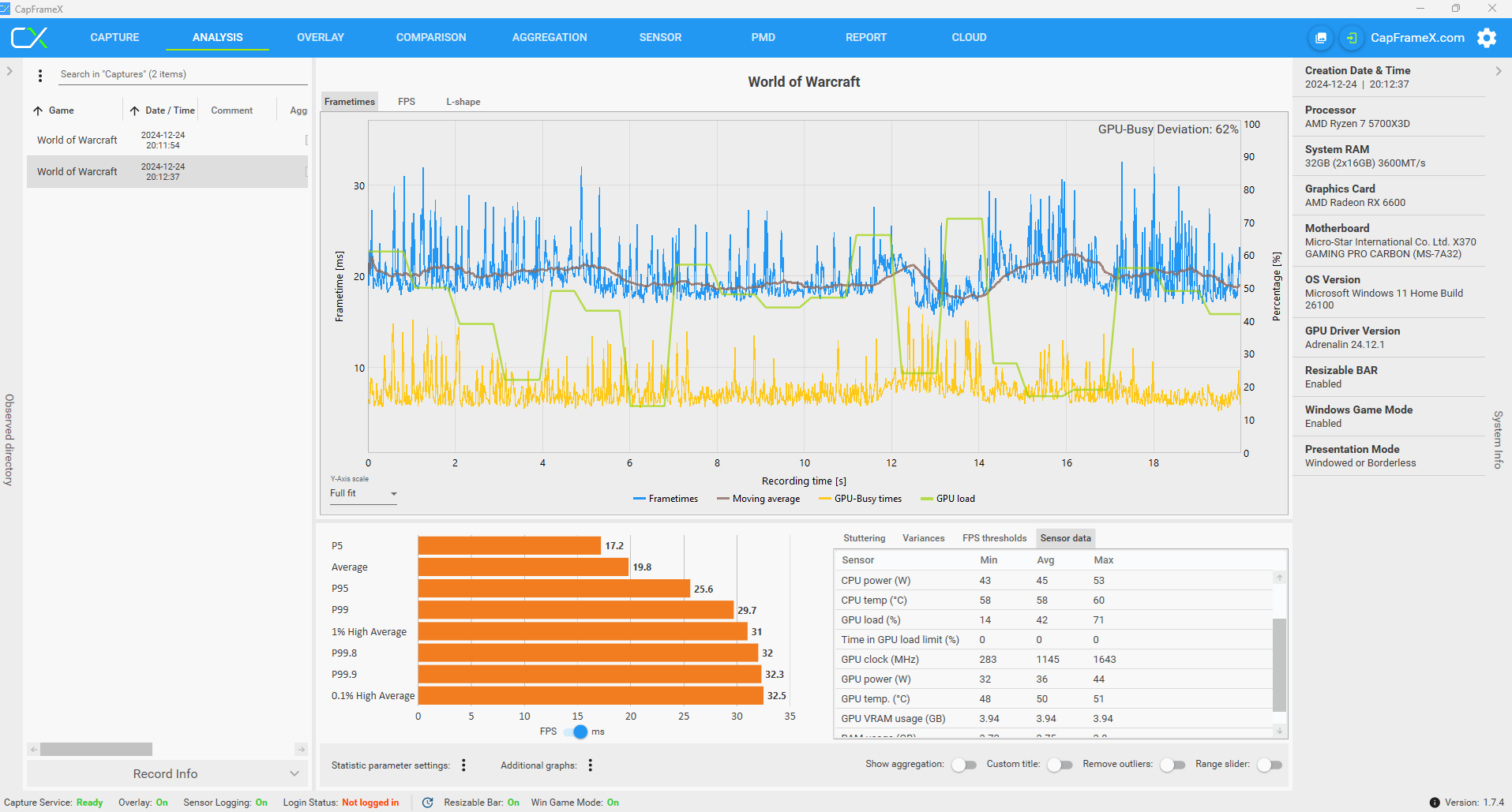Image resolution: width=1512 pixels, height=812 pixels.
Task: Toggle Frametimes legend series
Action: coord(666,499)
